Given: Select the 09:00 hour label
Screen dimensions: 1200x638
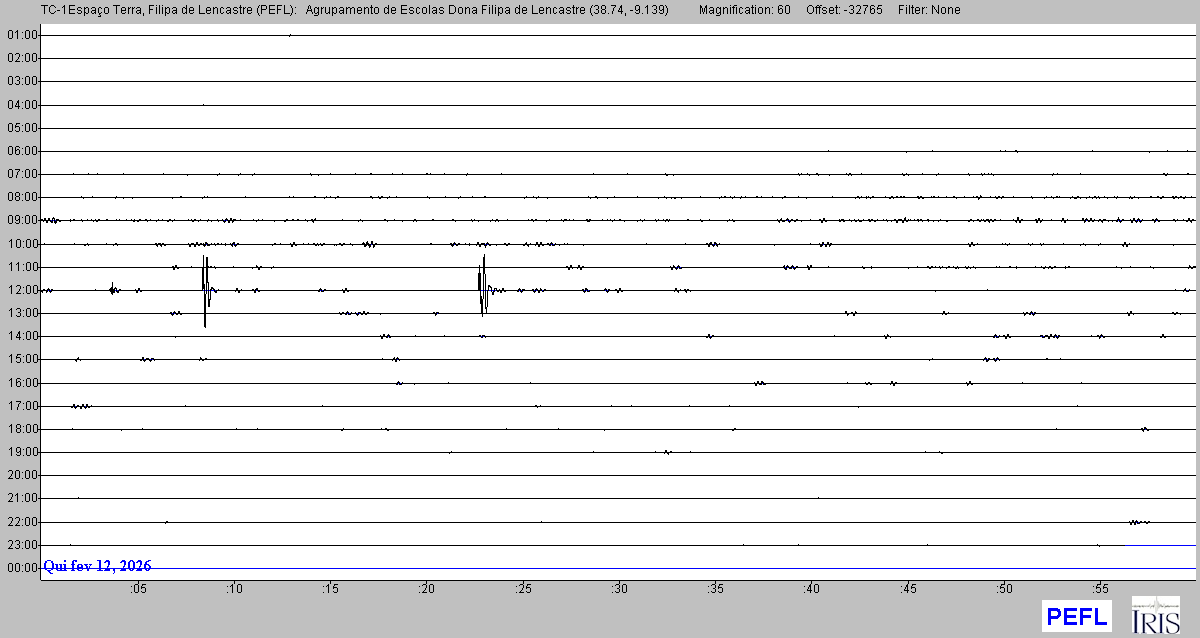Looking at the screenshot, I should coord(21,220).
